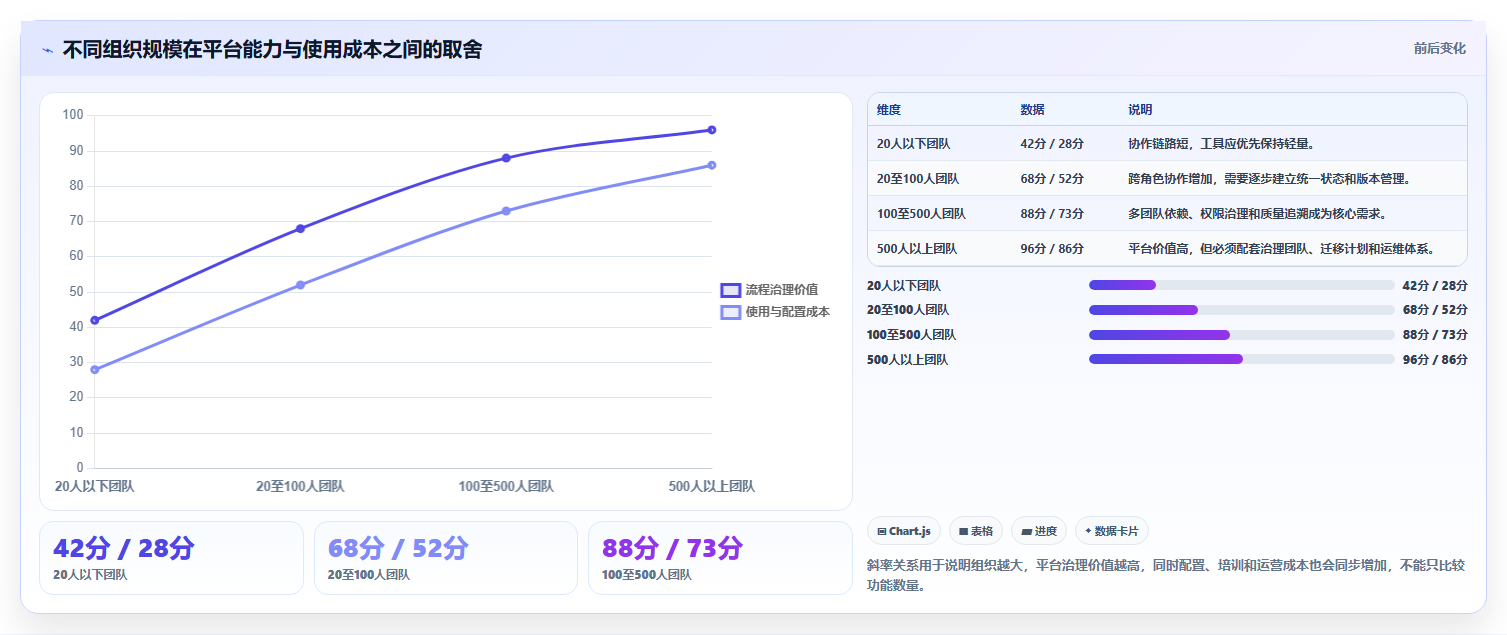Click the 88分 / 73分 table cell
This screenshot has width=1507, height=635.
pyautogui.click(x=1052, y=214)
